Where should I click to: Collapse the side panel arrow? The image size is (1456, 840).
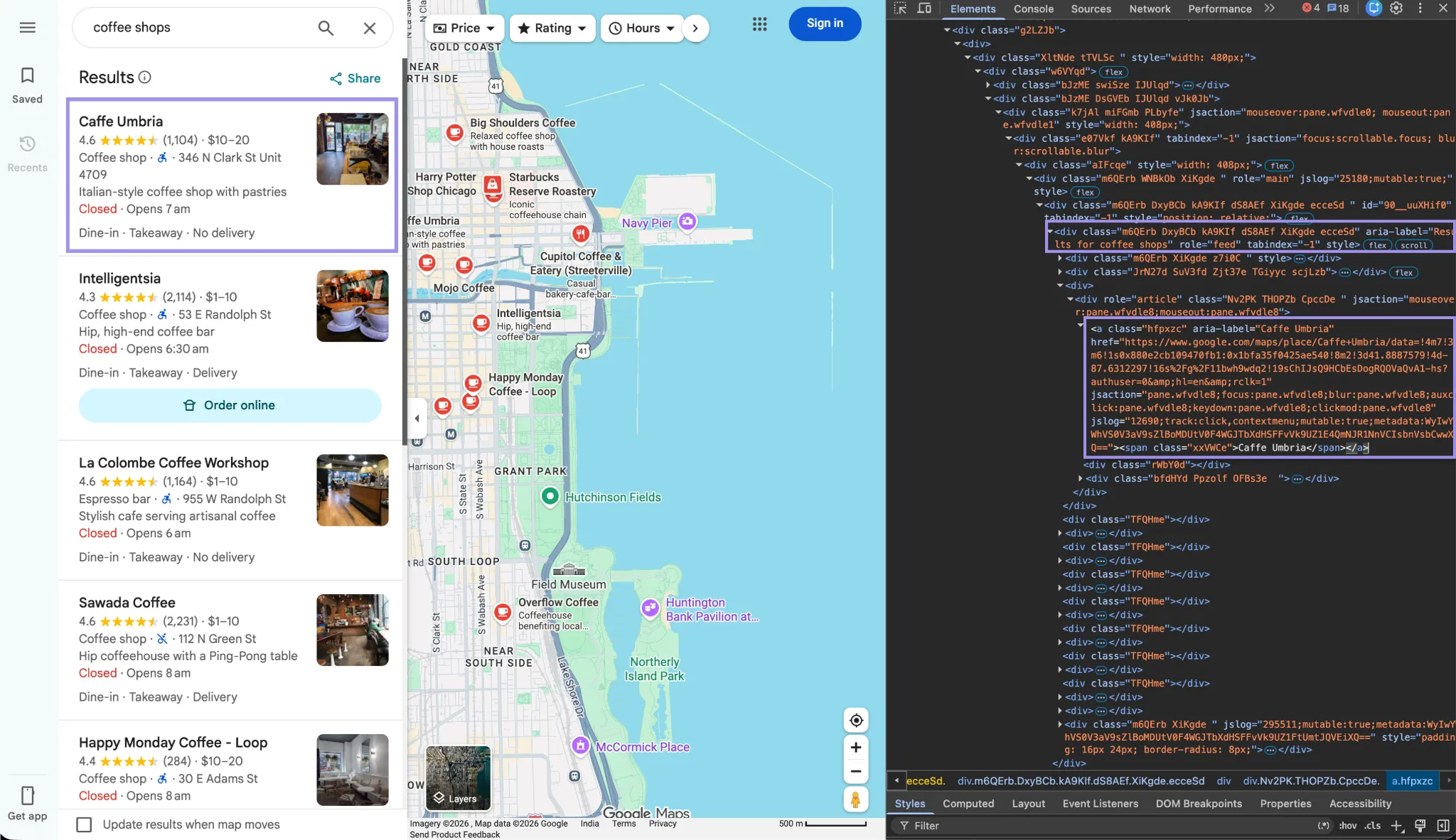click(417, 419)
